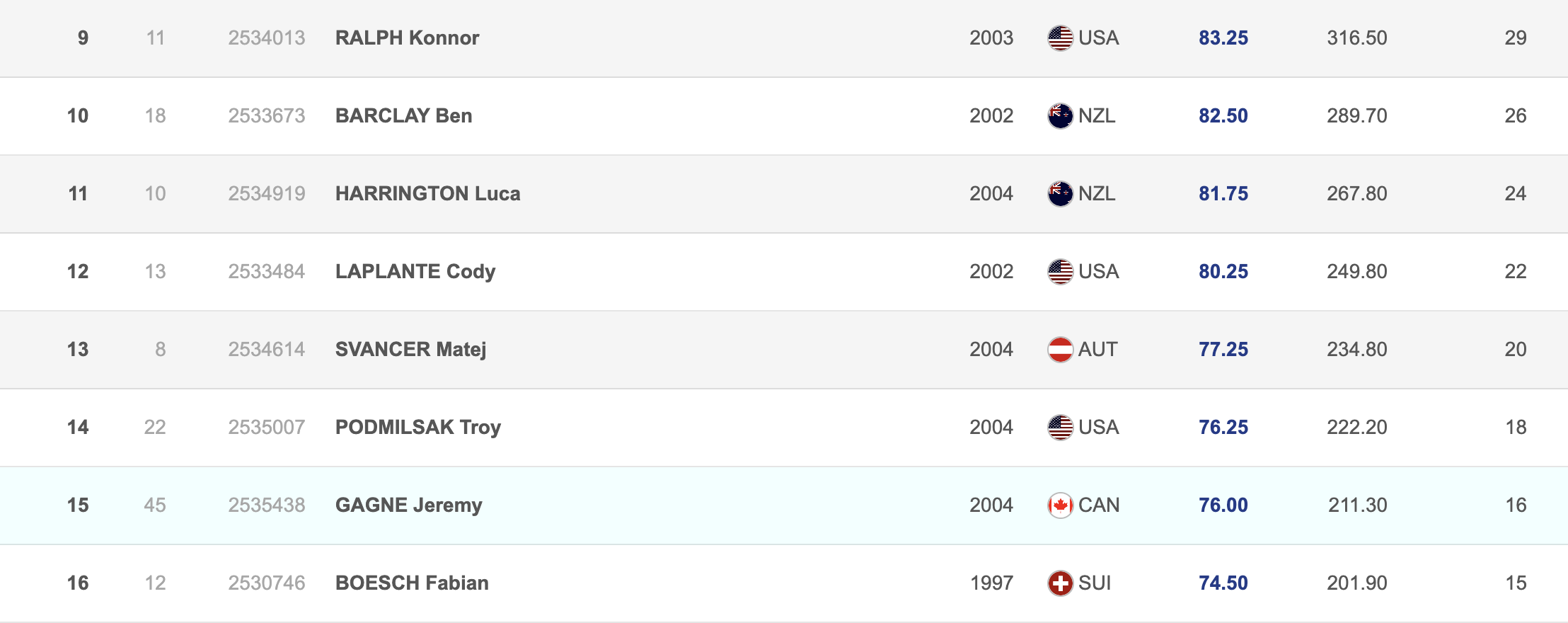Viewport: 1568px width, 623px height.
Task: Click USA flag icon in LAPLANTE Cody row
Action: (1060, 272)
